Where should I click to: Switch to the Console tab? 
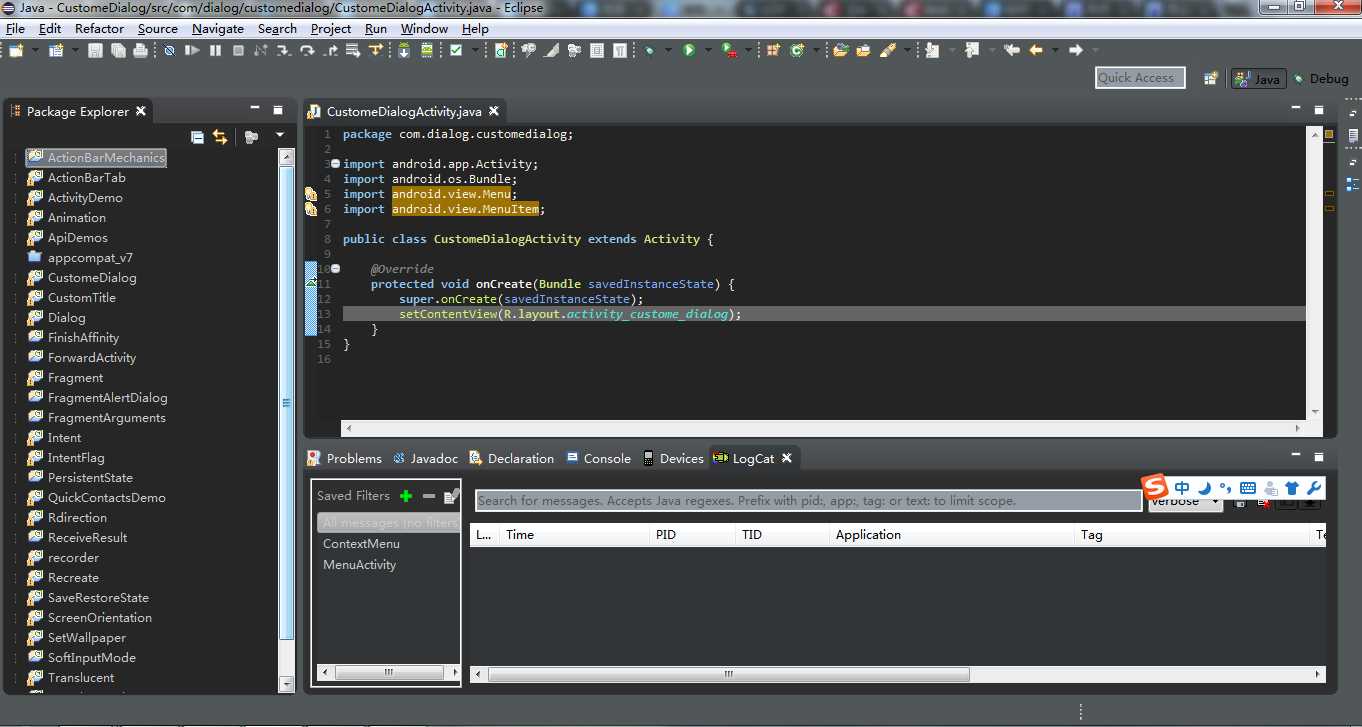pyautogui.click(x=599, y=458)
